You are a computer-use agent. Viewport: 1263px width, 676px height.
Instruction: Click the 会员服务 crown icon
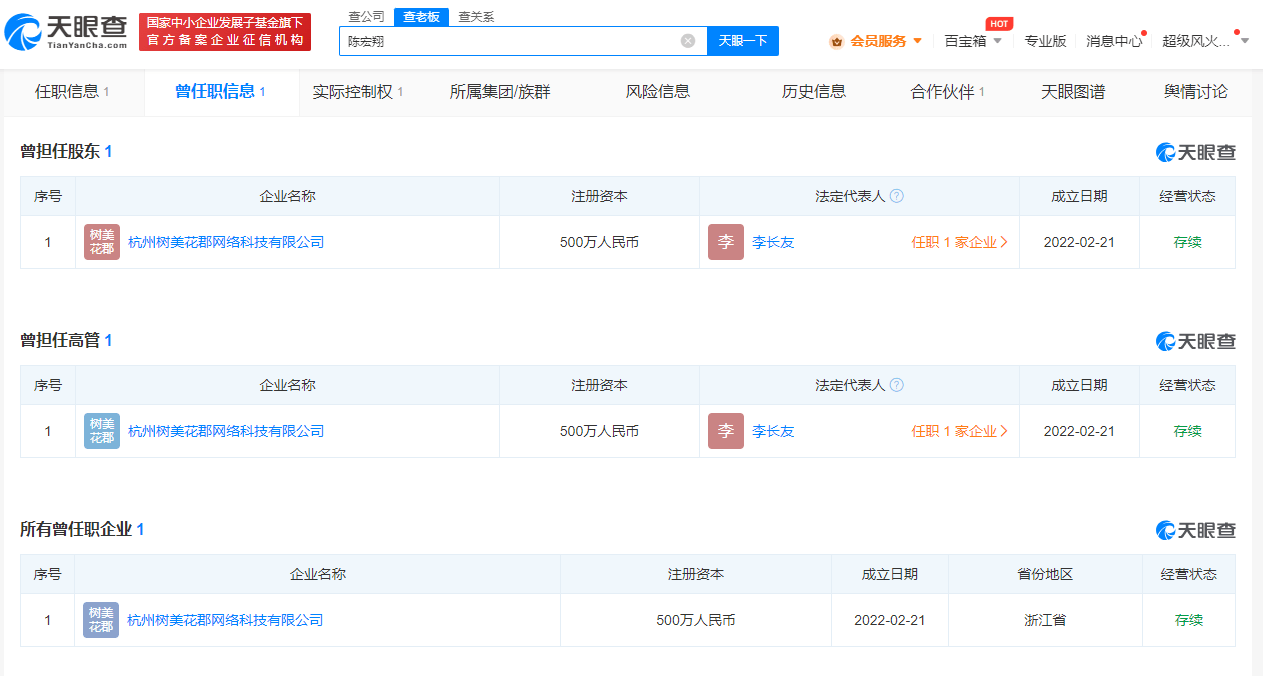pyautogui.click(x=836, y=41)
